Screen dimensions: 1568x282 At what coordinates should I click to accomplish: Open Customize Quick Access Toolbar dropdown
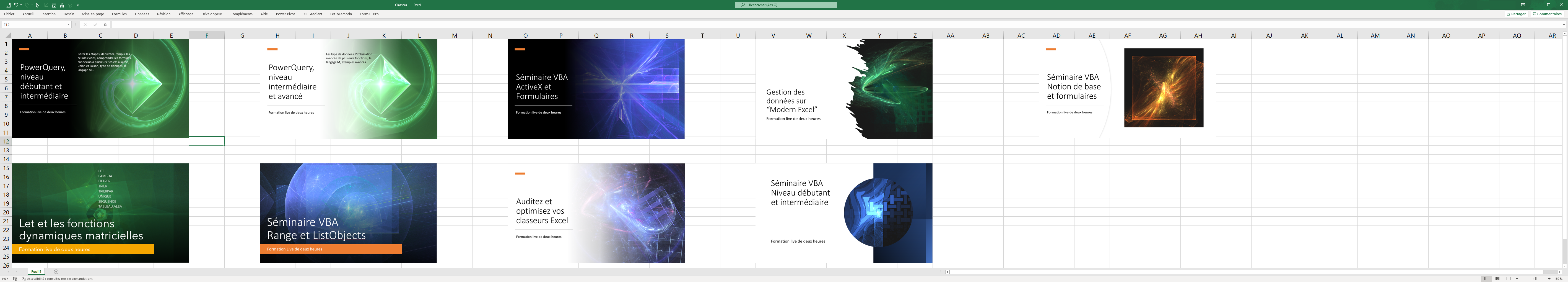click(x=78, y=5)
